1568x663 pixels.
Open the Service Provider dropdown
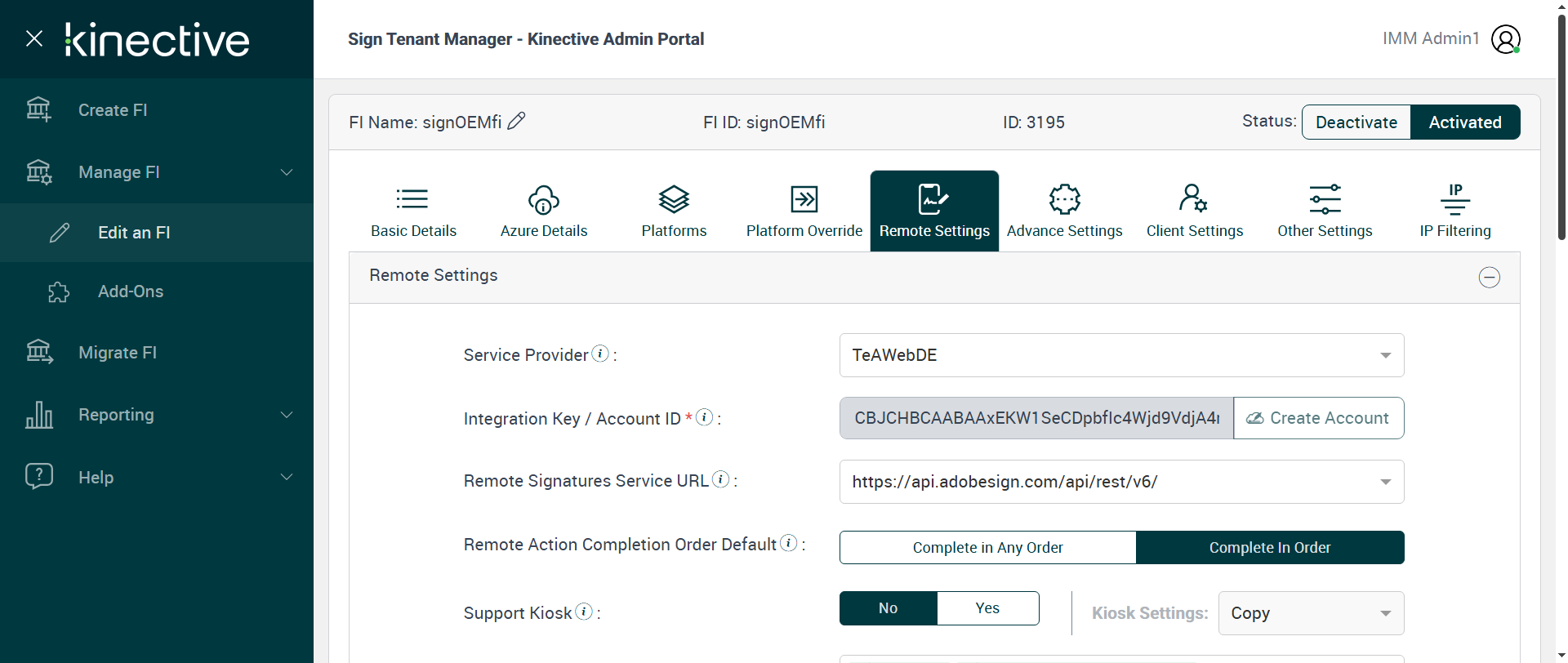point(1121,355)
